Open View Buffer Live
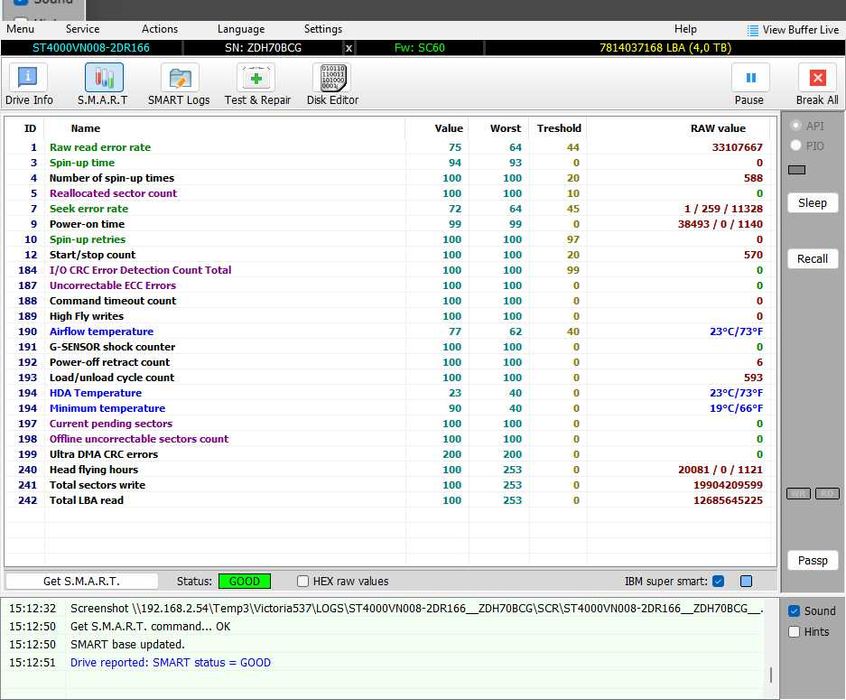The image size is (846, 700). pyautogui.click(x=792, y=30)
